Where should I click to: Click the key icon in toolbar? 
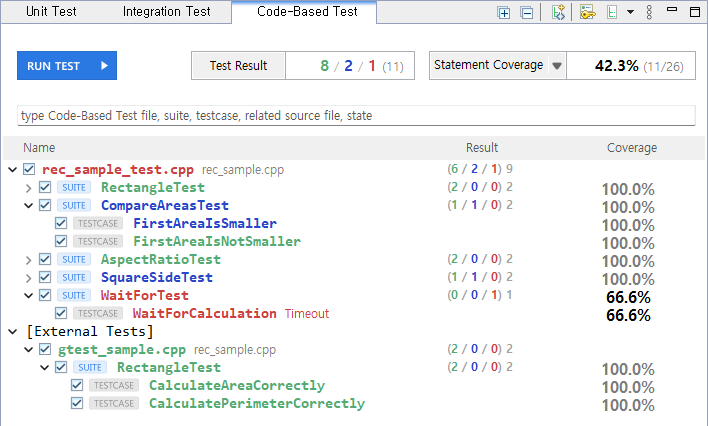point(587,12)
